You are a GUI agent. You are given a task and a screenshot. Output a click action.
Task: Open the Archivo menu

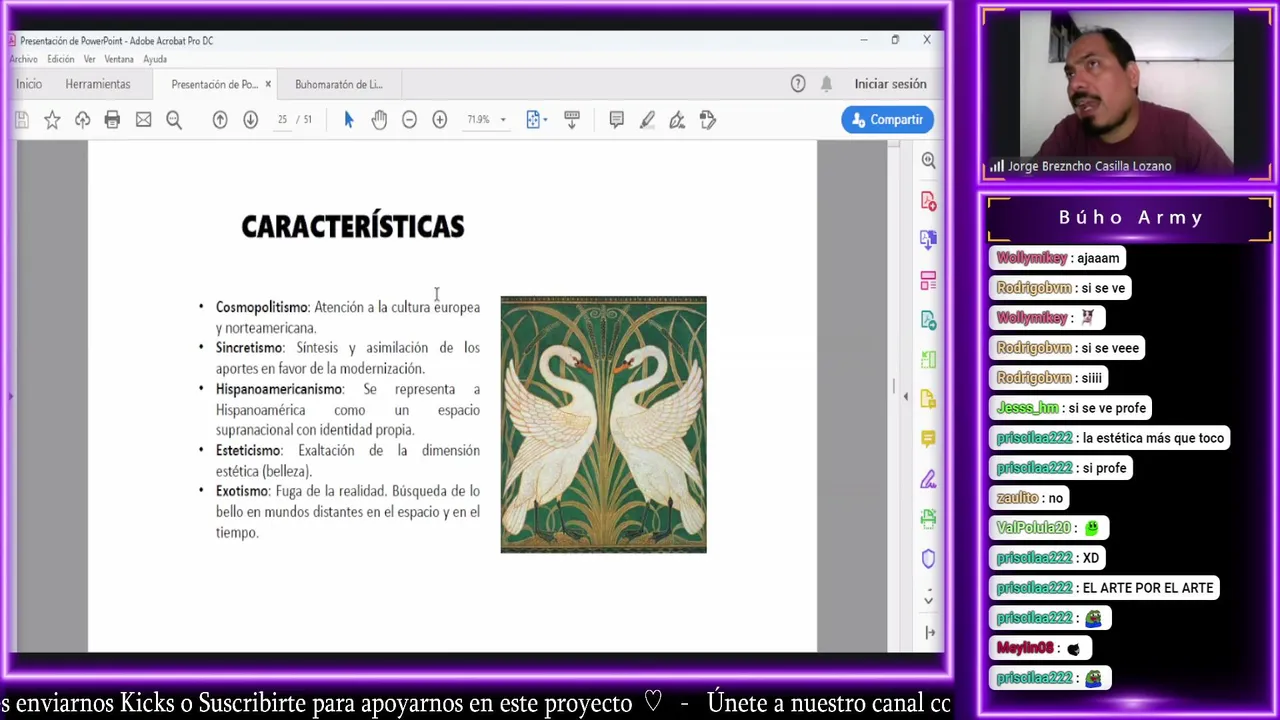click(23, 60)
